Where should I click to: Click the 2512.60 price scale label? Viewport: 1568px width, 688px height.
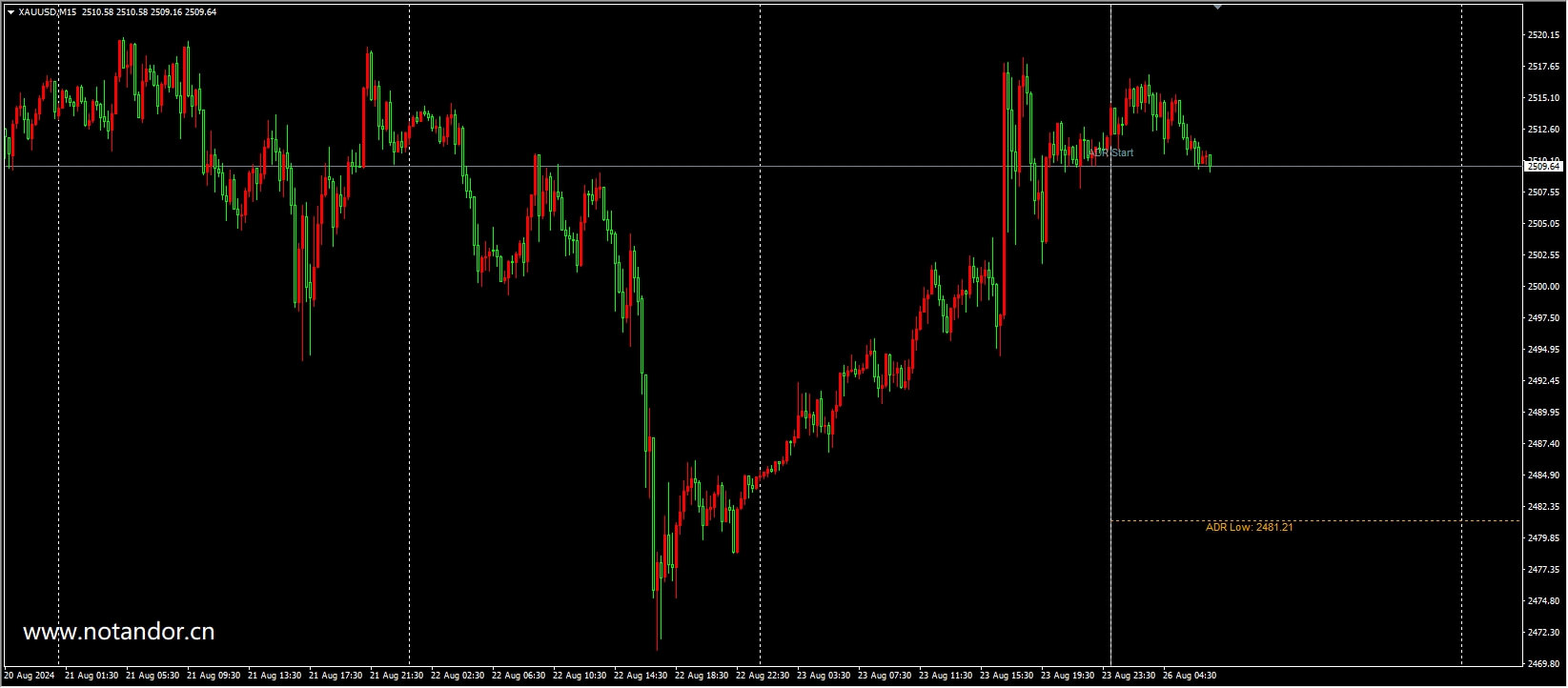1543,130
